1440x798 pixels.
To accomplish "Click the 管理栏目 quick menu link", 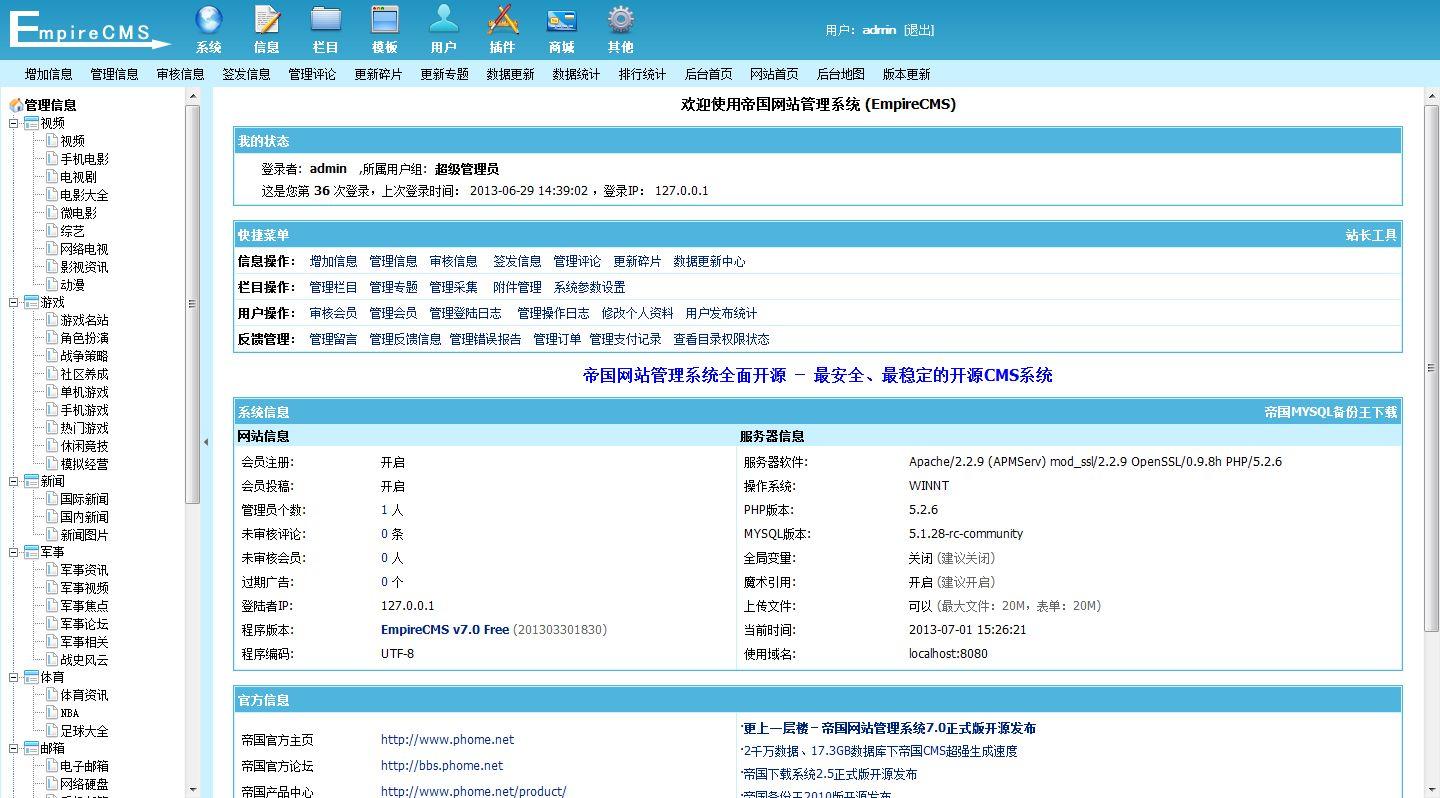I will 333,287.
